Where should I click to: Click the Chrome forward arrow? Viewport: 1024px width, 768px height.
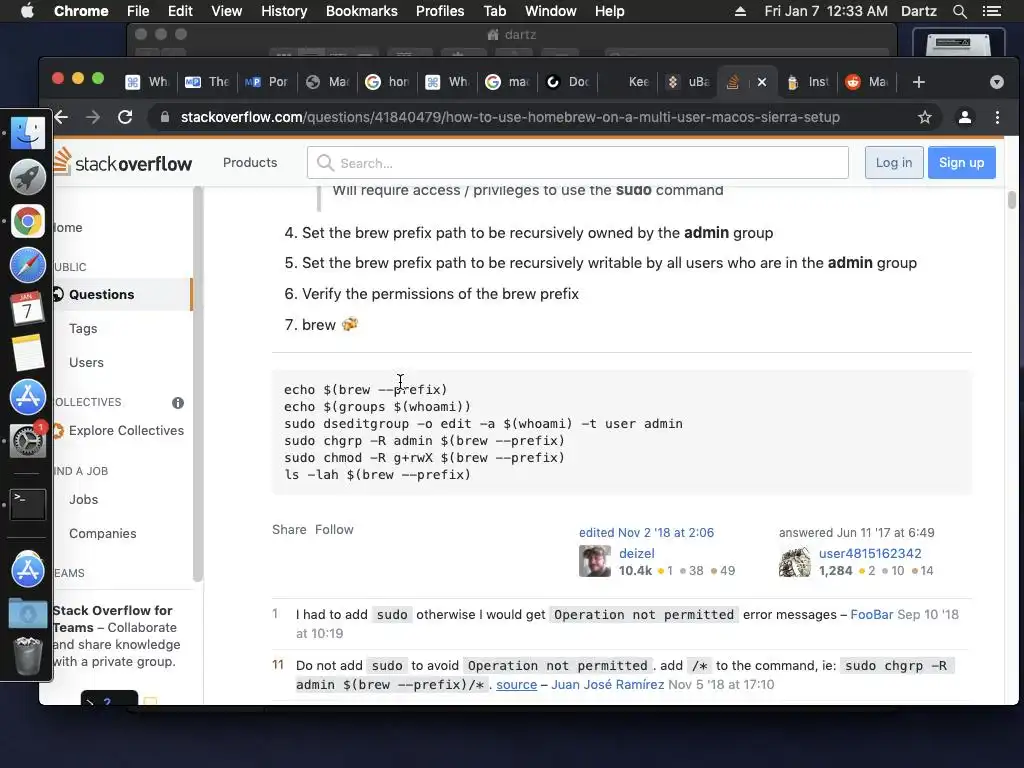[x=93, y=118]
